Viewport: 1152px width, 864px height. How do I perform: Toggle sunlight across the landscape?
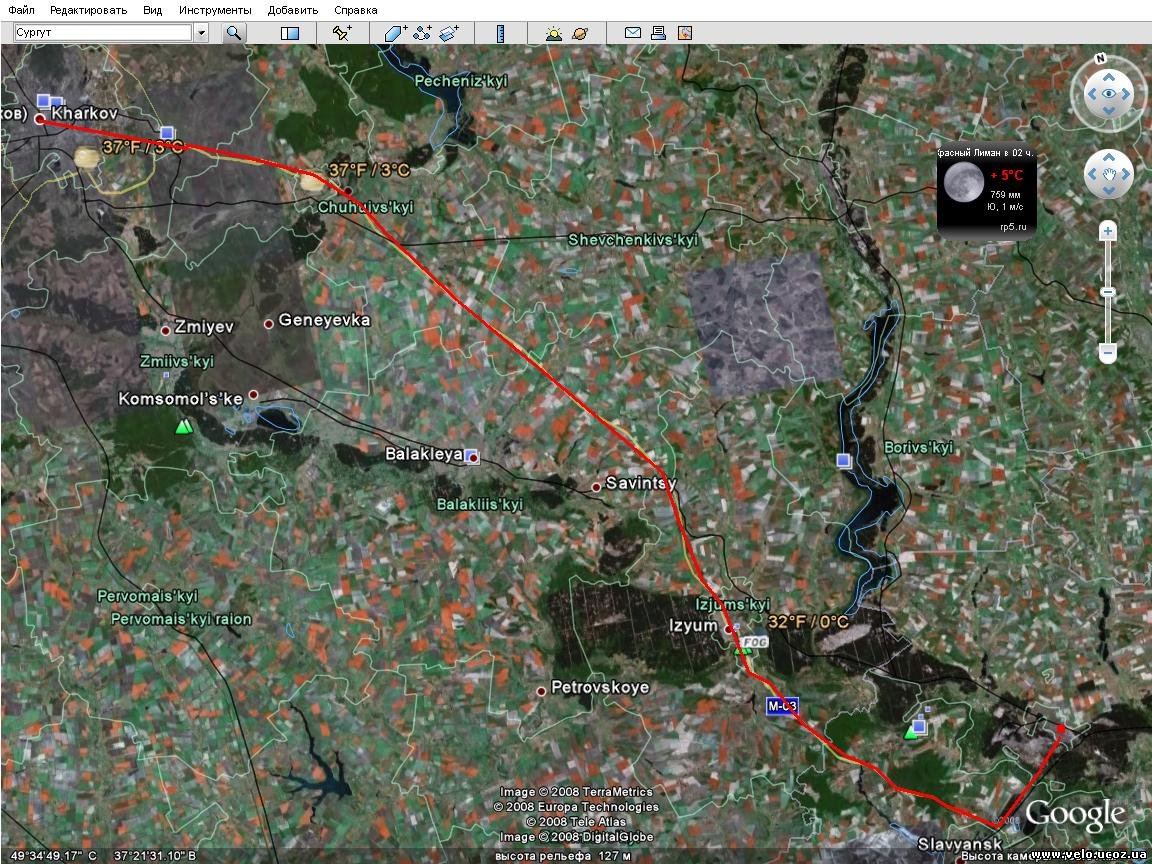pyautogui.click(x=554, y=33)
